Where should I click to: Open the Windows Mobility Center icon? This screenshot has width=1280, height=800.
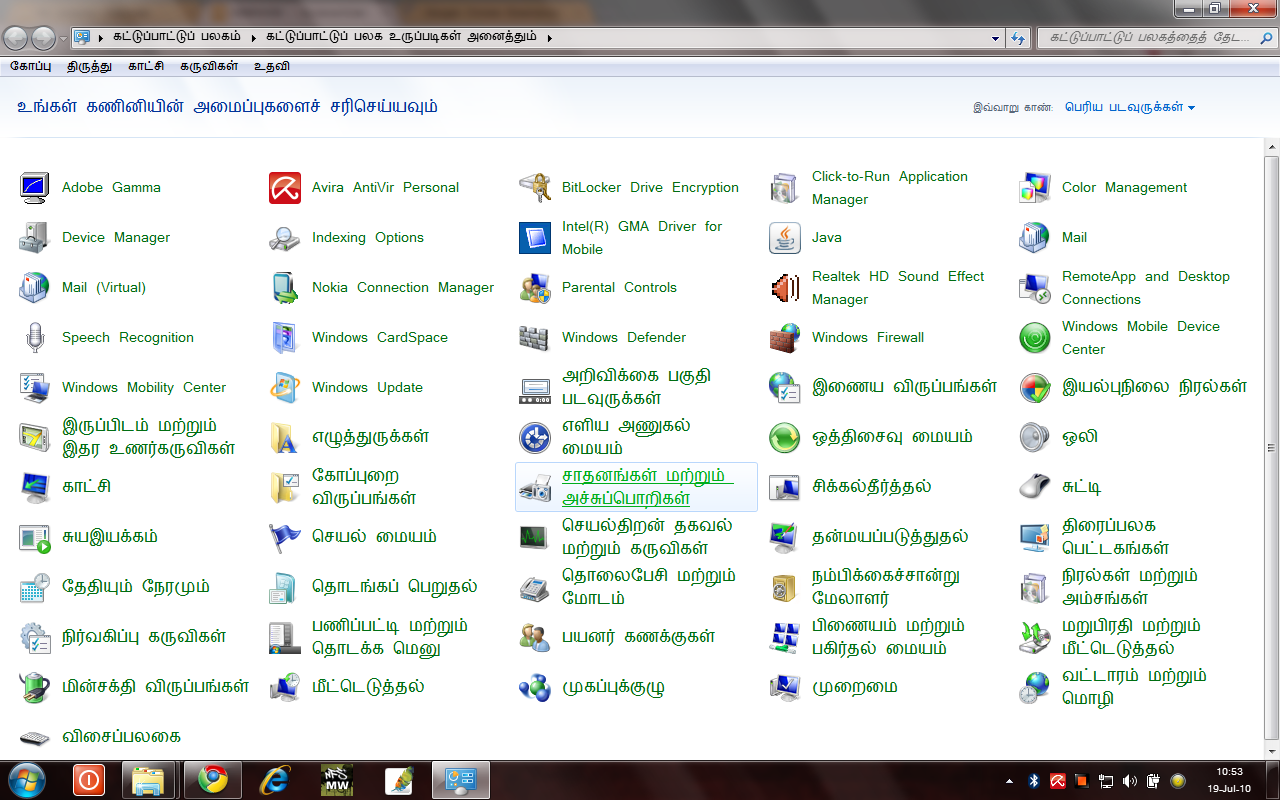35,388
